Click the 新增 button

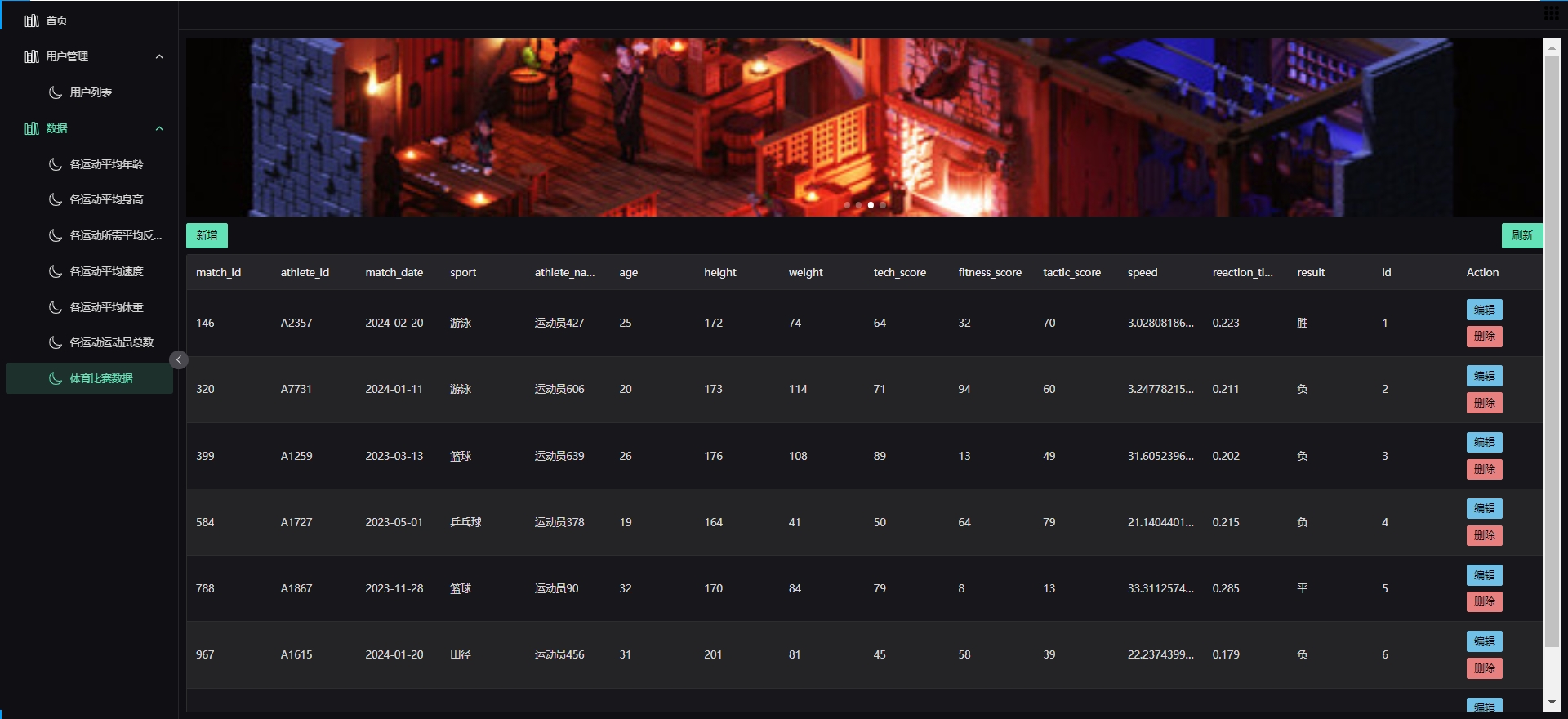point(207,235)
